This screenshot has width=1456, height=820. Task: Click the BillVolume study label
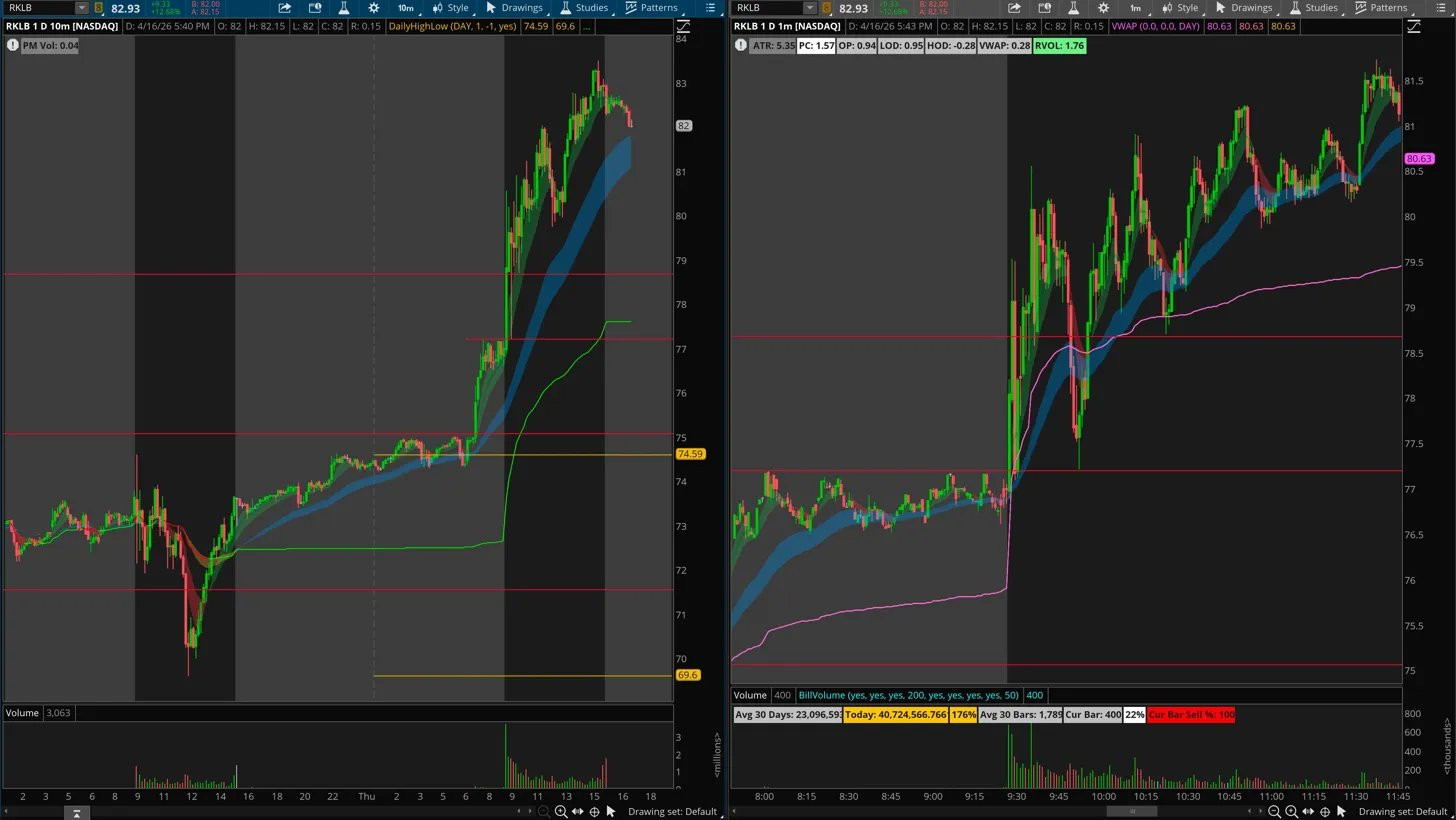909,695
